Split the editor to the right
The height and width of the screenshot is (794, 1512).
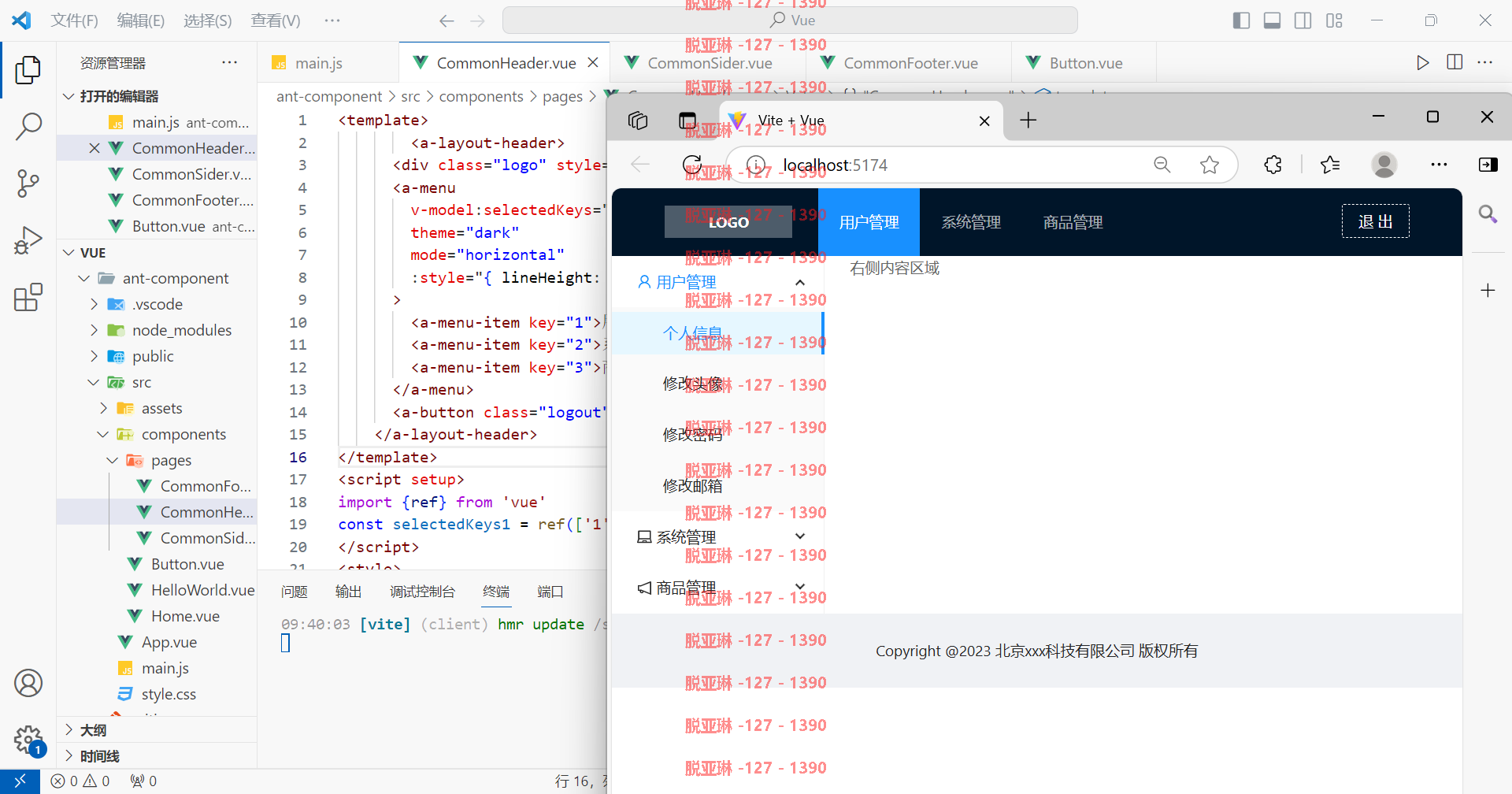pyautogui.click(x=1455, y=63)
